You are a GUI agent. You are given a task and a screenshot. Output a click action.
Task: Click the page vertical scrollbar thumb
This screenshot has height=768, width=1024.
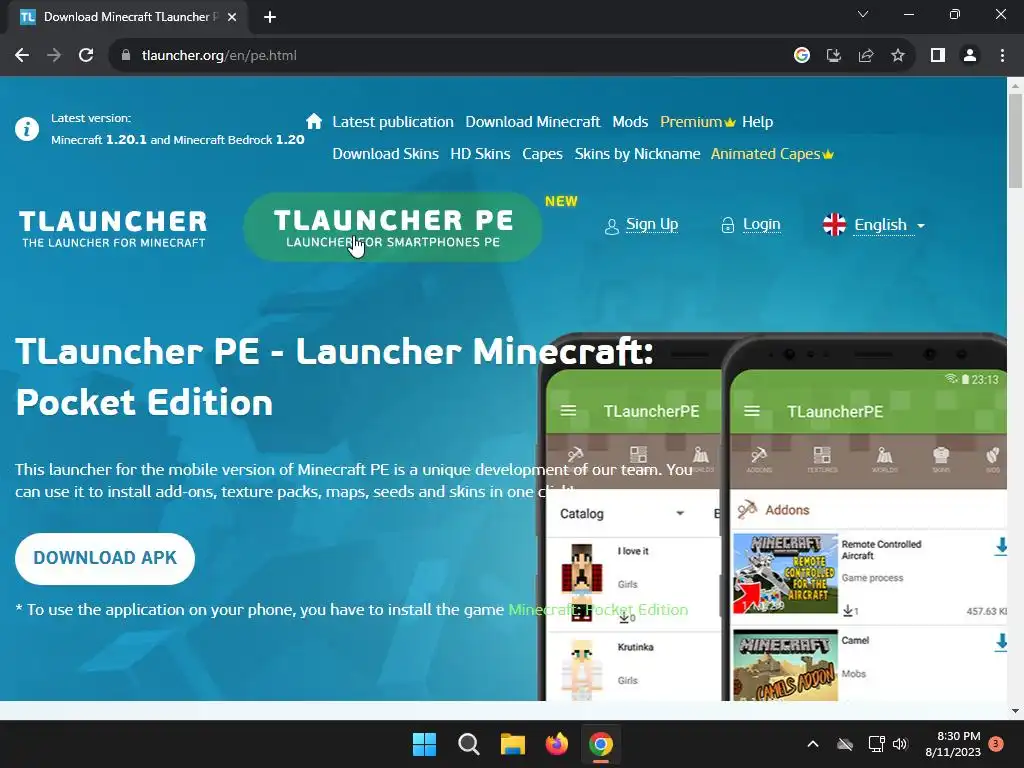click(x=1015, y=140)
